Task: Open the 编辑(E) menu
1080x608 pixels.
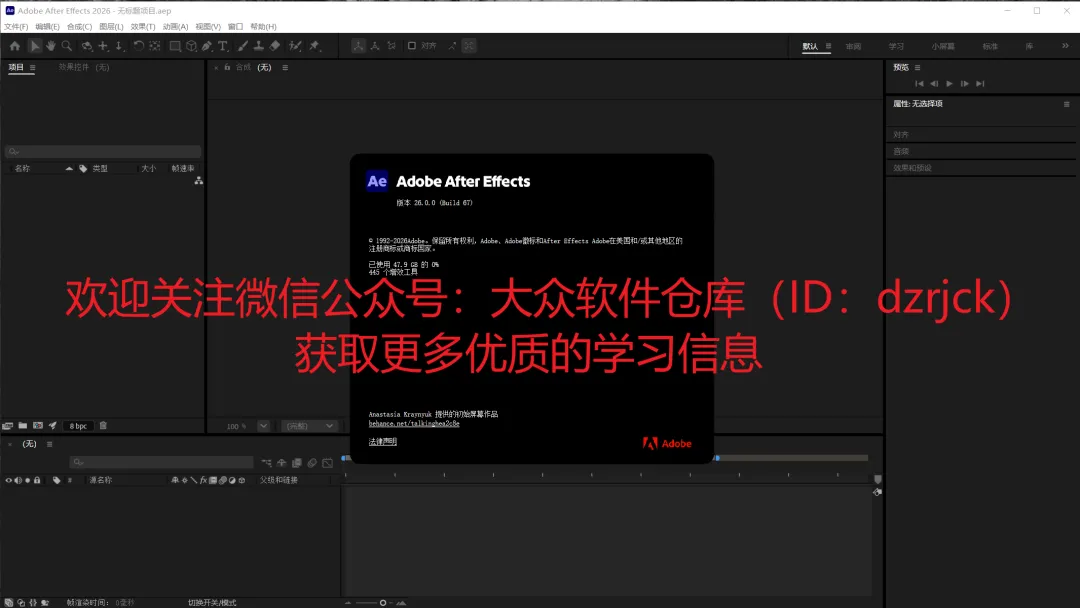Action: tap(48, 27)
